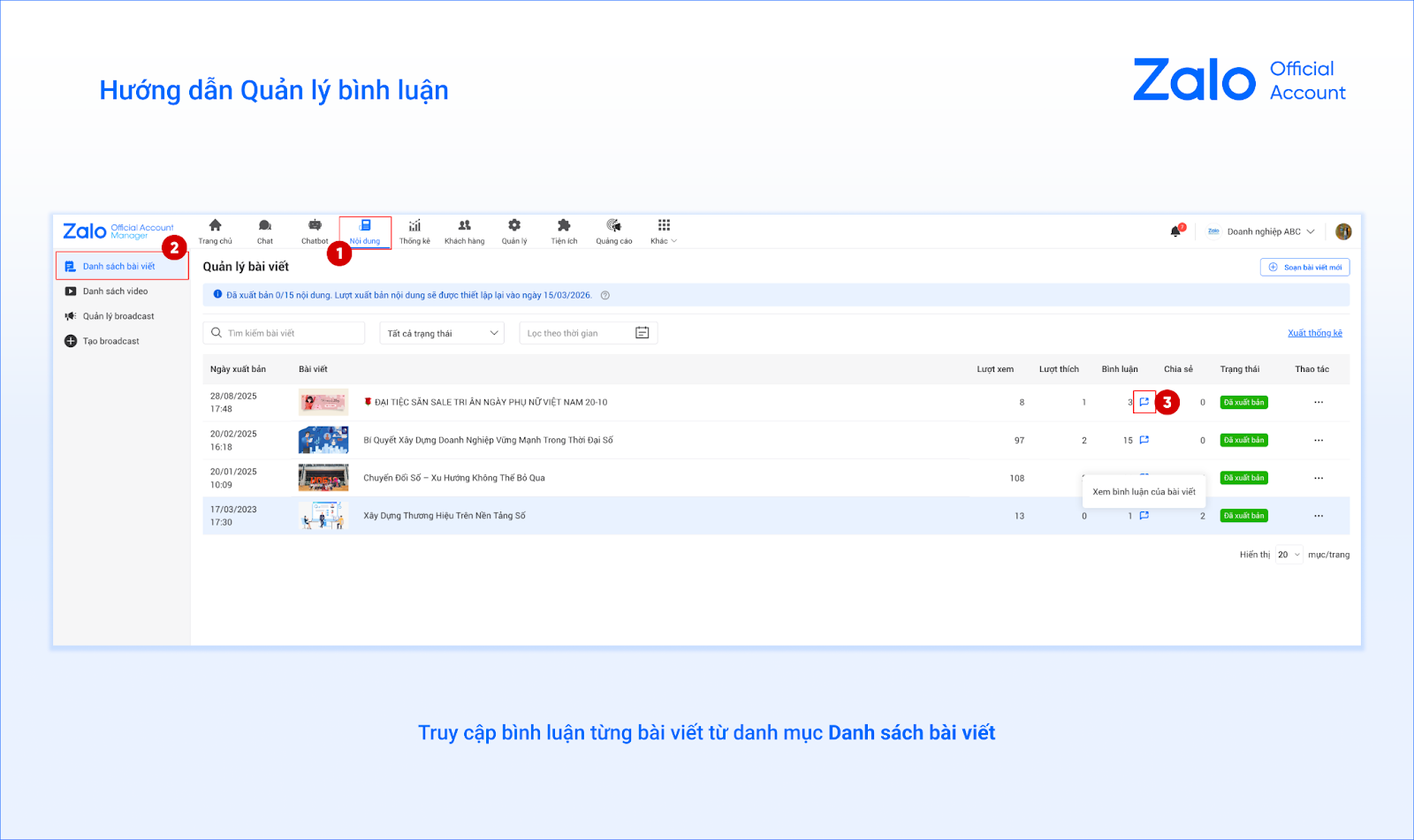
Task: Open the Chatbot icon in navigation
Action: (315, 226)
